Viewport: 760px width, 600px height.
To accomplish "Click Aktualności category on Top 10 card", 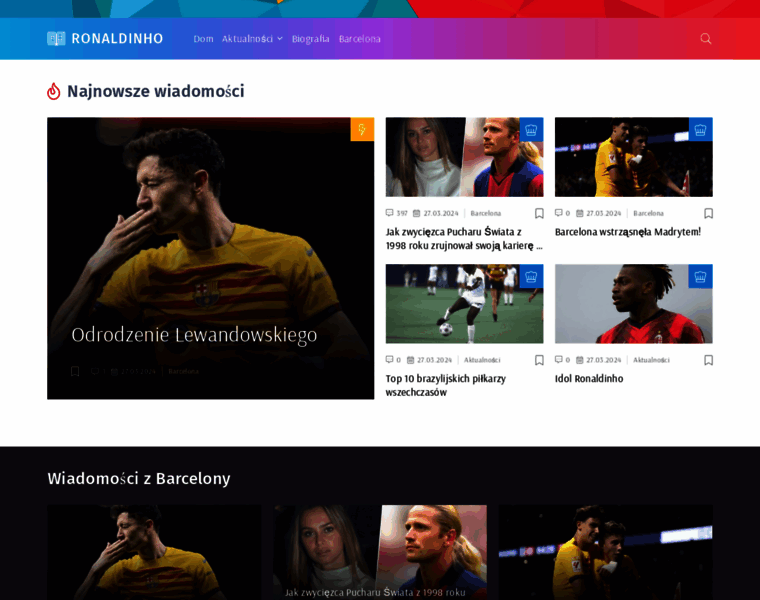I will tap(482, 360).
